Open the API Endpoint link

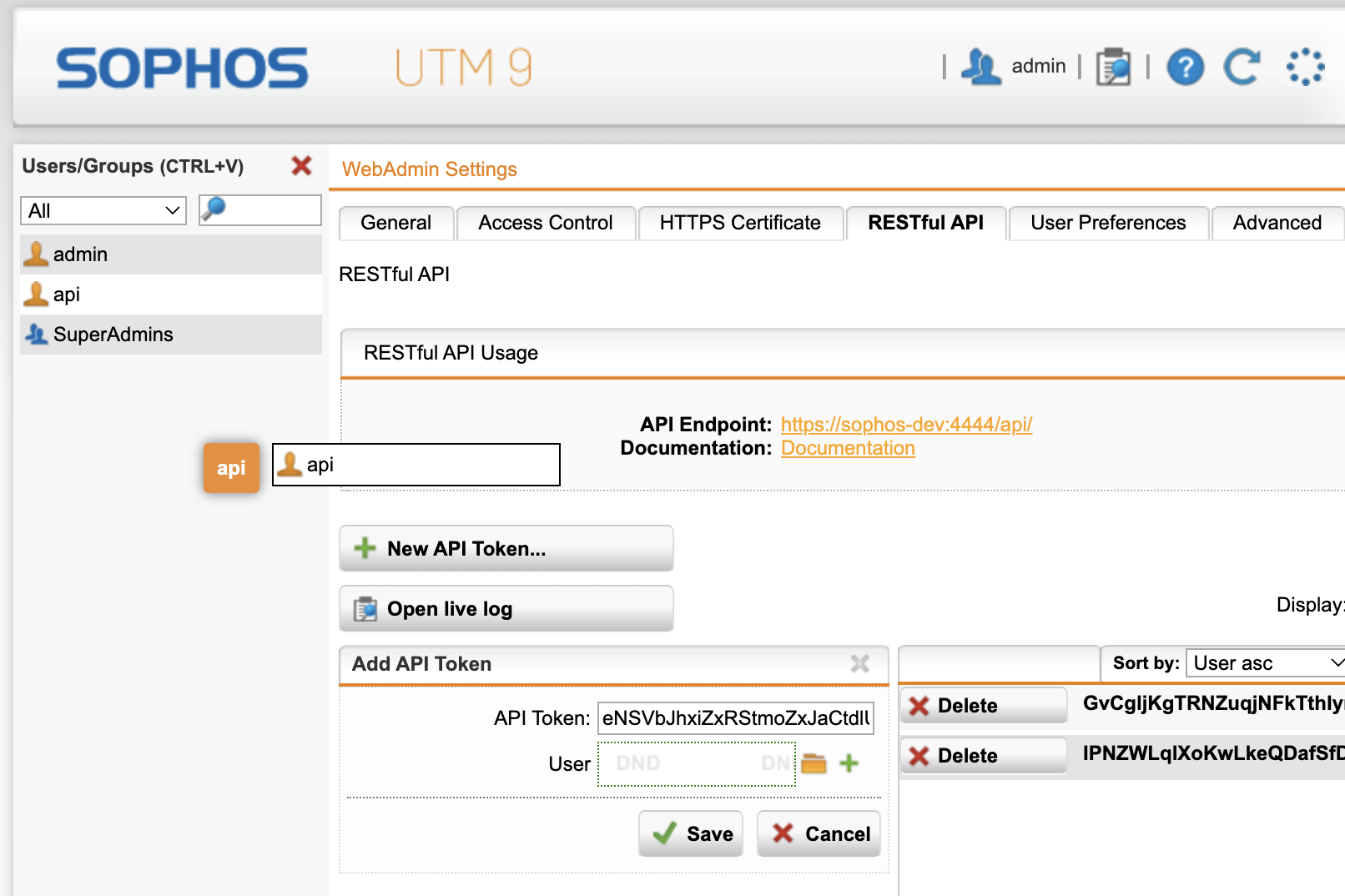(x=906, y=425)
